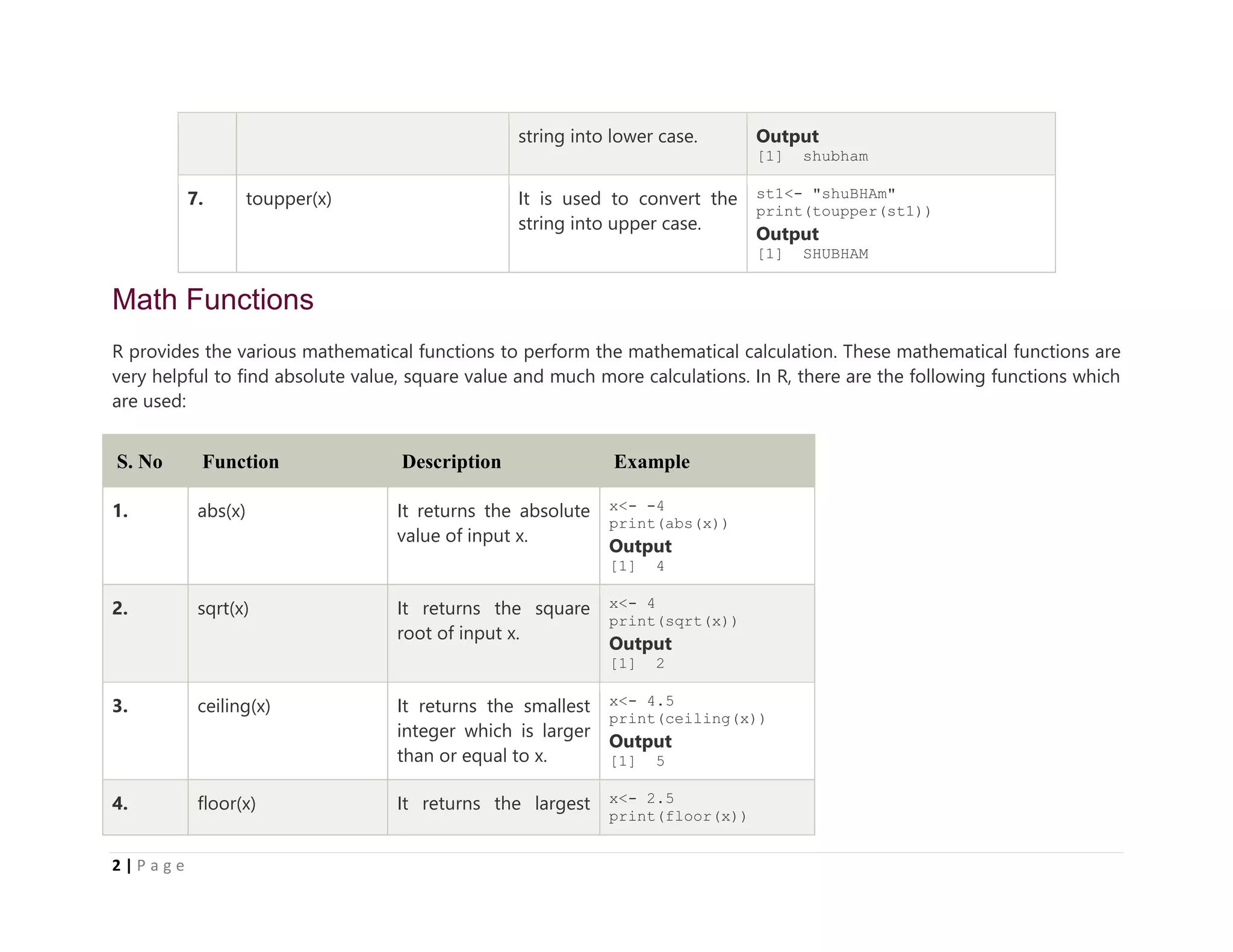Click the Example column header
The image size is (1233, 952).
[x=652, y=462]
